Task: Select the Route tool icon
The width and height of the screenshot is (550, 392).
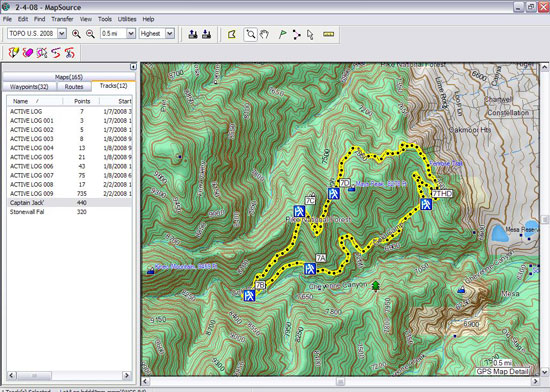Action: (x=297, y=34)
